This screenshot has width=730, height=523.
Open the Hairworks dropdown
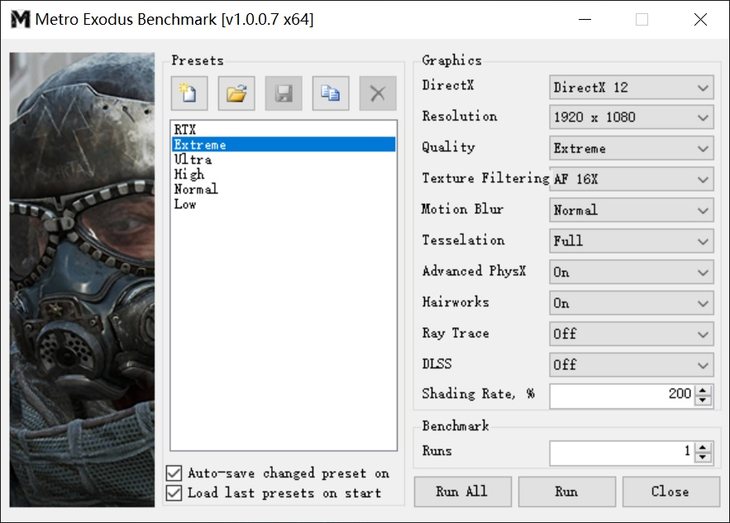tap(631, 303)
